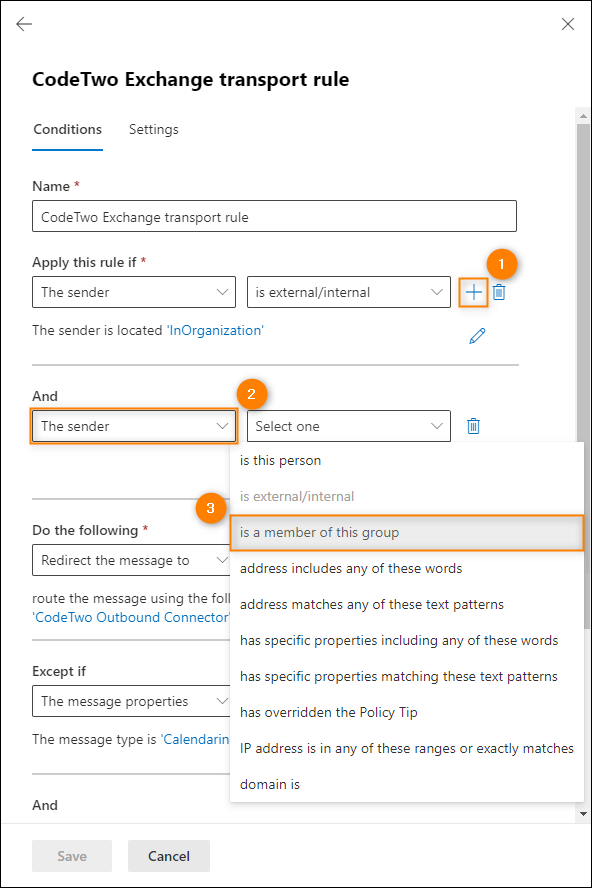592x888 pixels.
Task: Click the 'CodeTwo Outbound Connector' link
Action: pyautogui.click(x=131, y=617)
